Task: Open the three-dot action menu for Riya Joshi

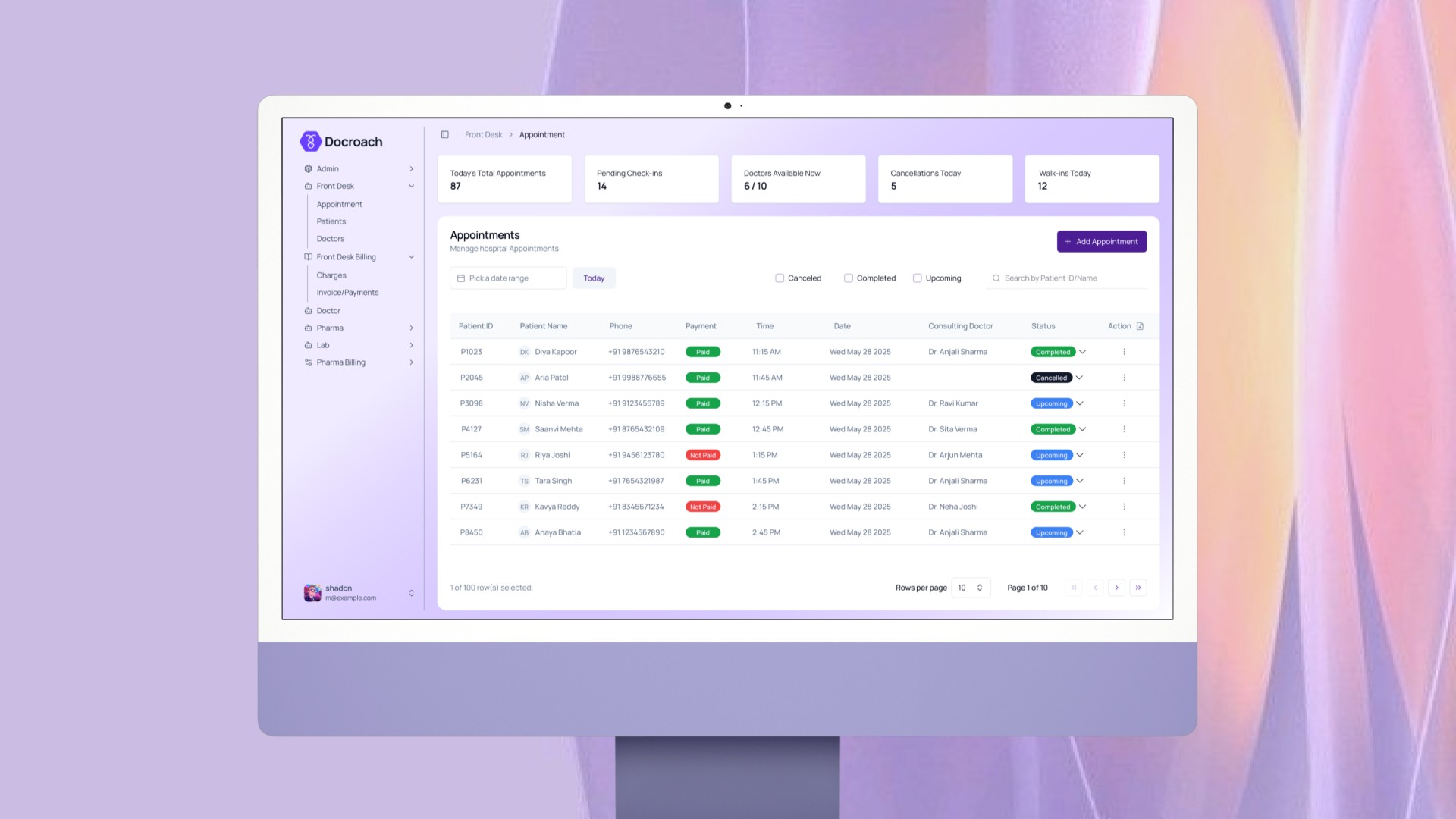Action: (x=1124, y=455)
